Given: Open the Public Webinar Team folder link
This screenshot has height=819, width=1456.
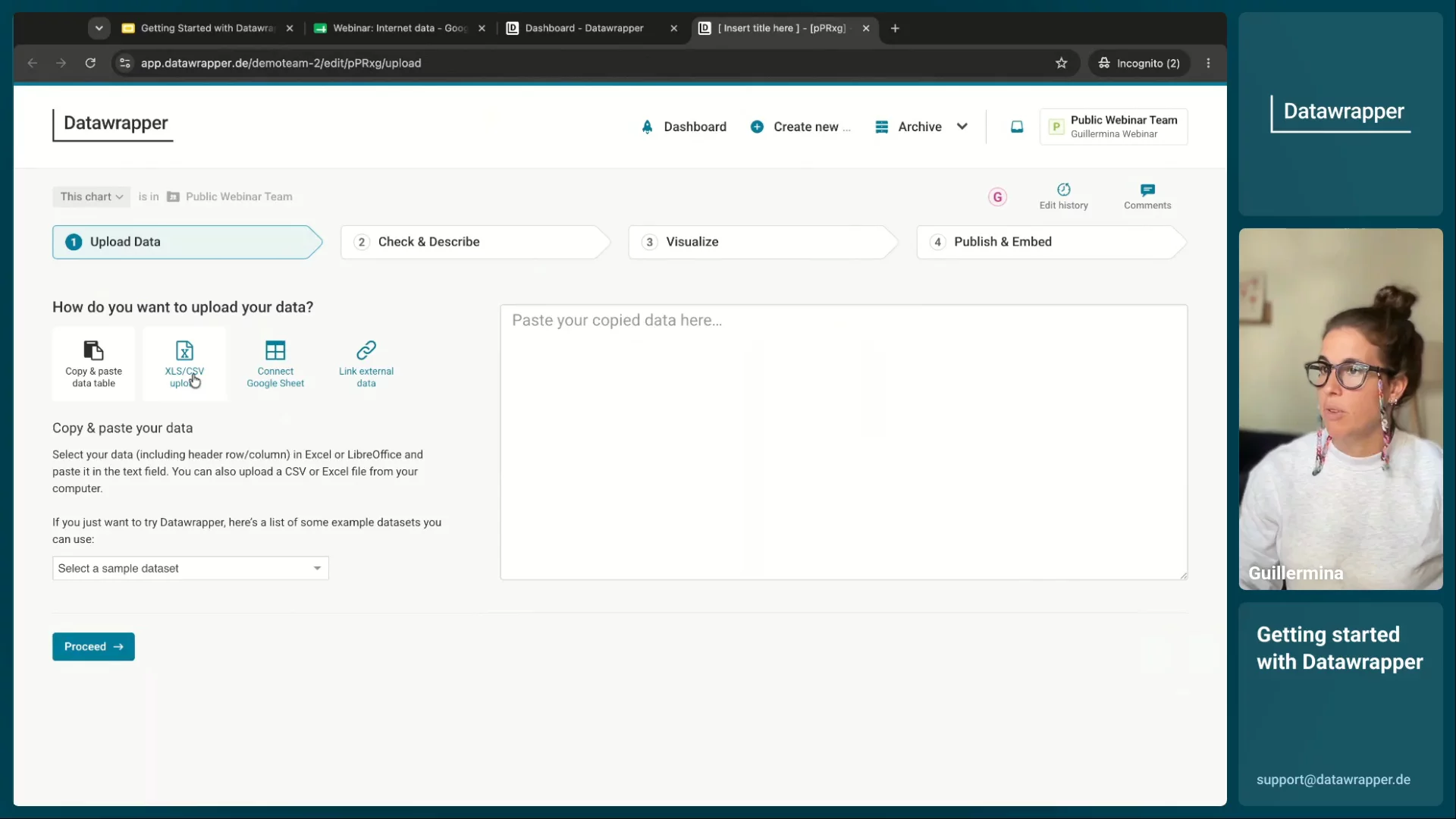Looking at the screenshot, I should (x=230, y=197).
